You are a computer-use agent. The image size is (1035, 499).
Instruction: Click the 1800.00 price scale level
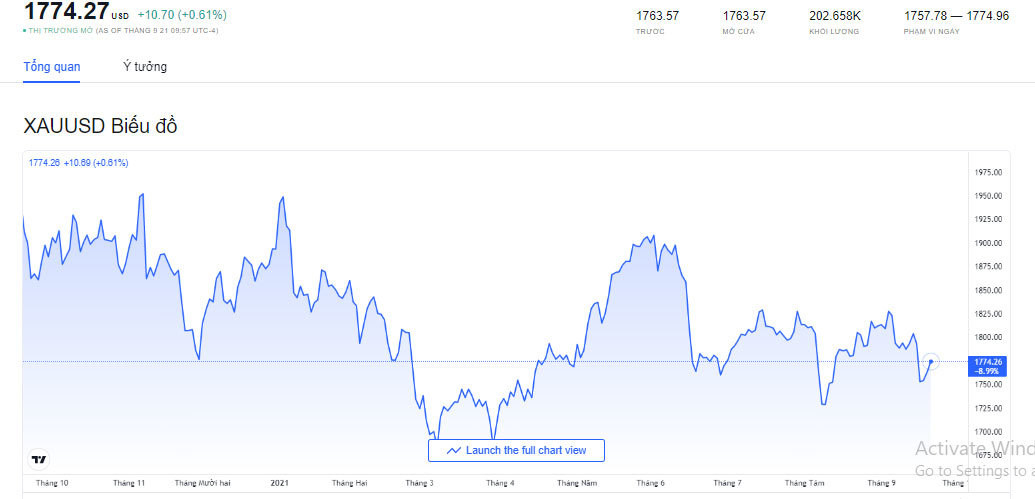[x=989, y=338]
